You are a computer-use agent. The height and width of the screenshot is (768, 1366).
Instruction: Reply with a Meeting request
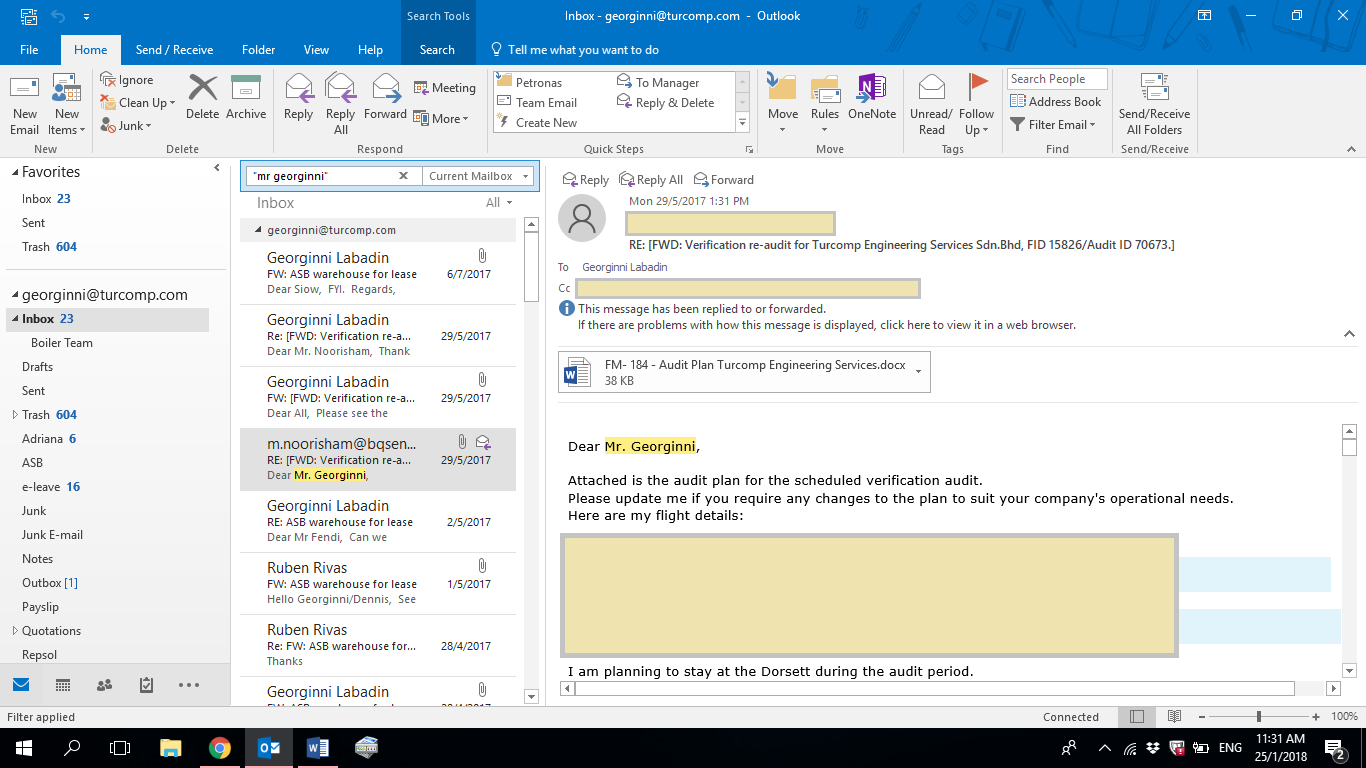pyautogui.click(x=445, y=88)
